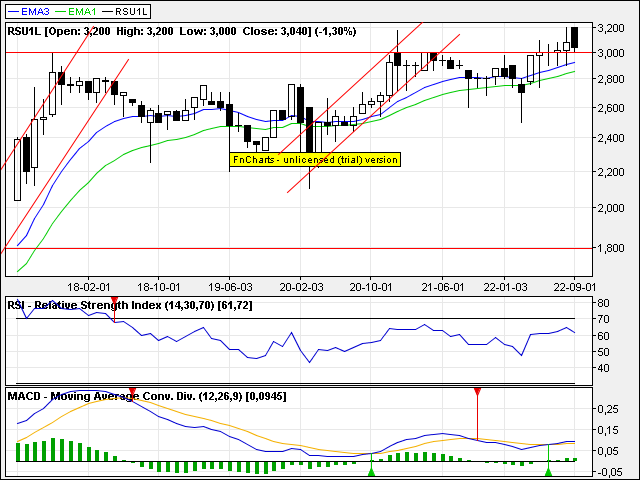The image size is (640, 480).
Task: Click the MACD axis label 0,15
Action: 608,430
